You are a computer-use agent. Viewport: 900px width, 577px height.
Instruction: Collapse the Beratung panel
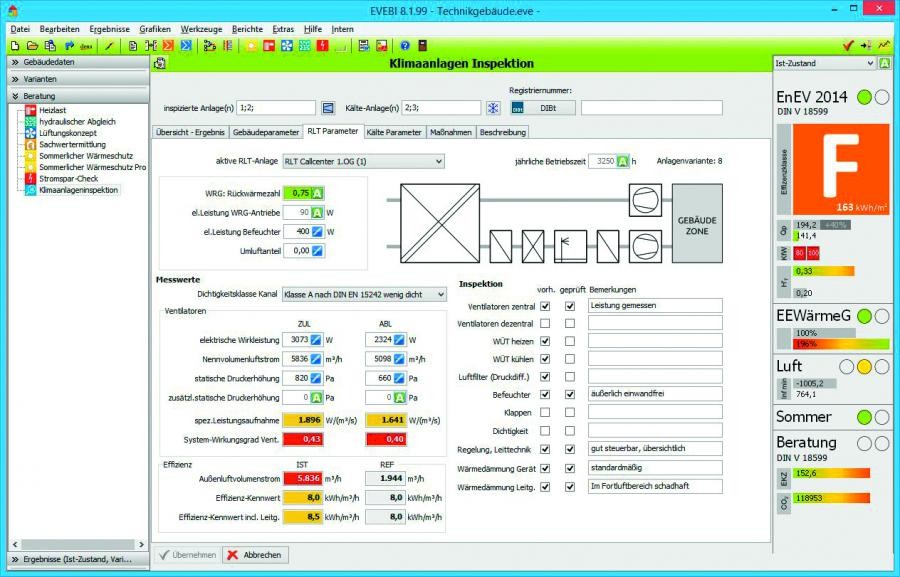(x=78, y=96)
